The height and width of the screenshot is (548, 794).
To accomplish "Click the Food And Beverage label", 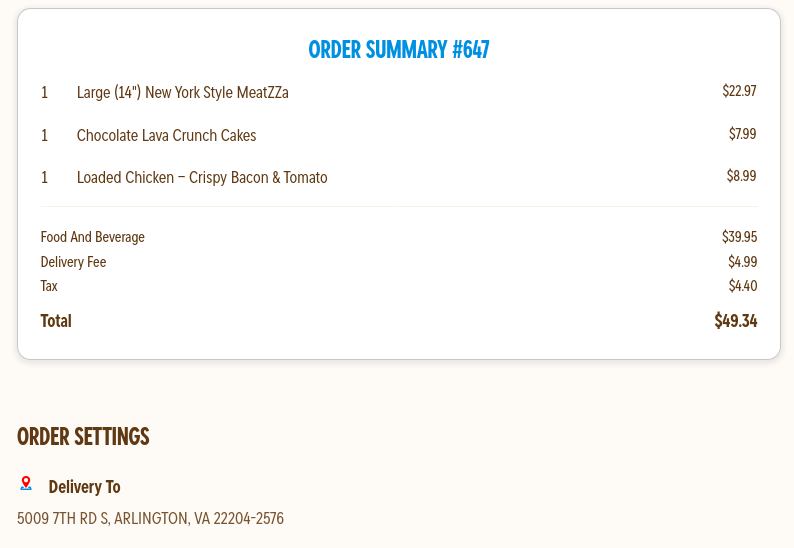I will click(93, 237).
